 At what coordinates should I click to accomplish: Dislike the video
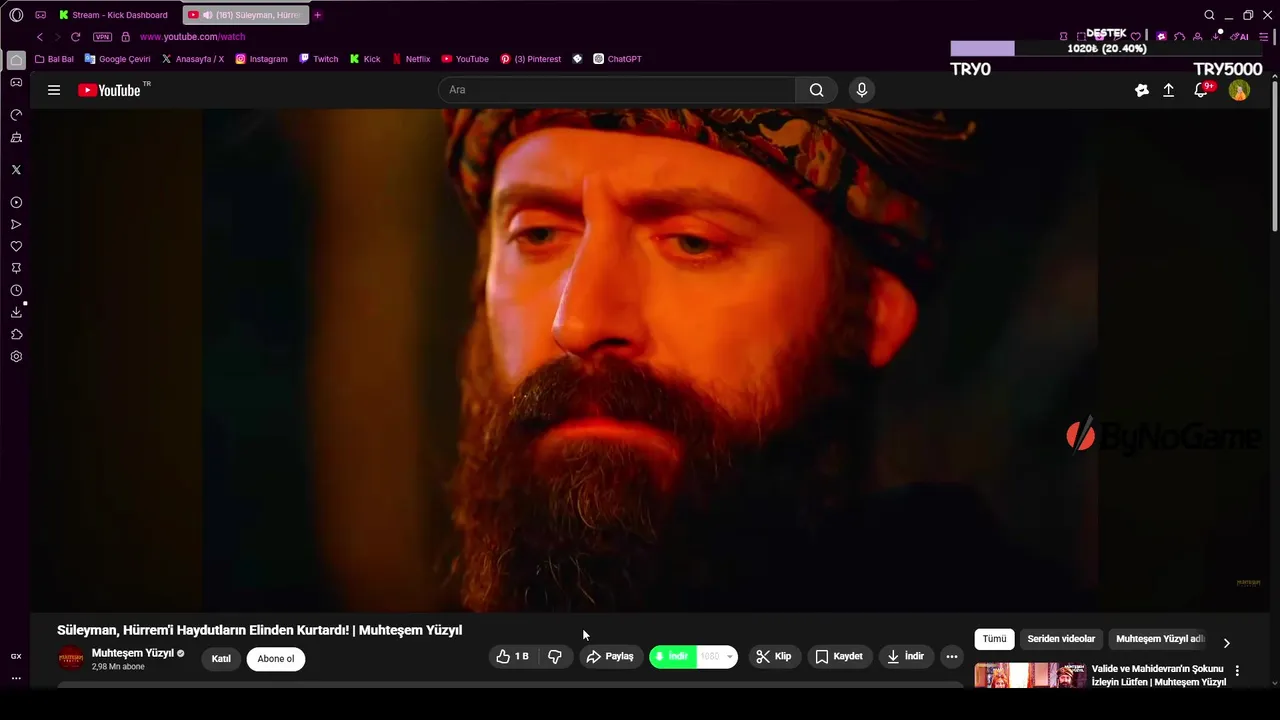point(555,657)
